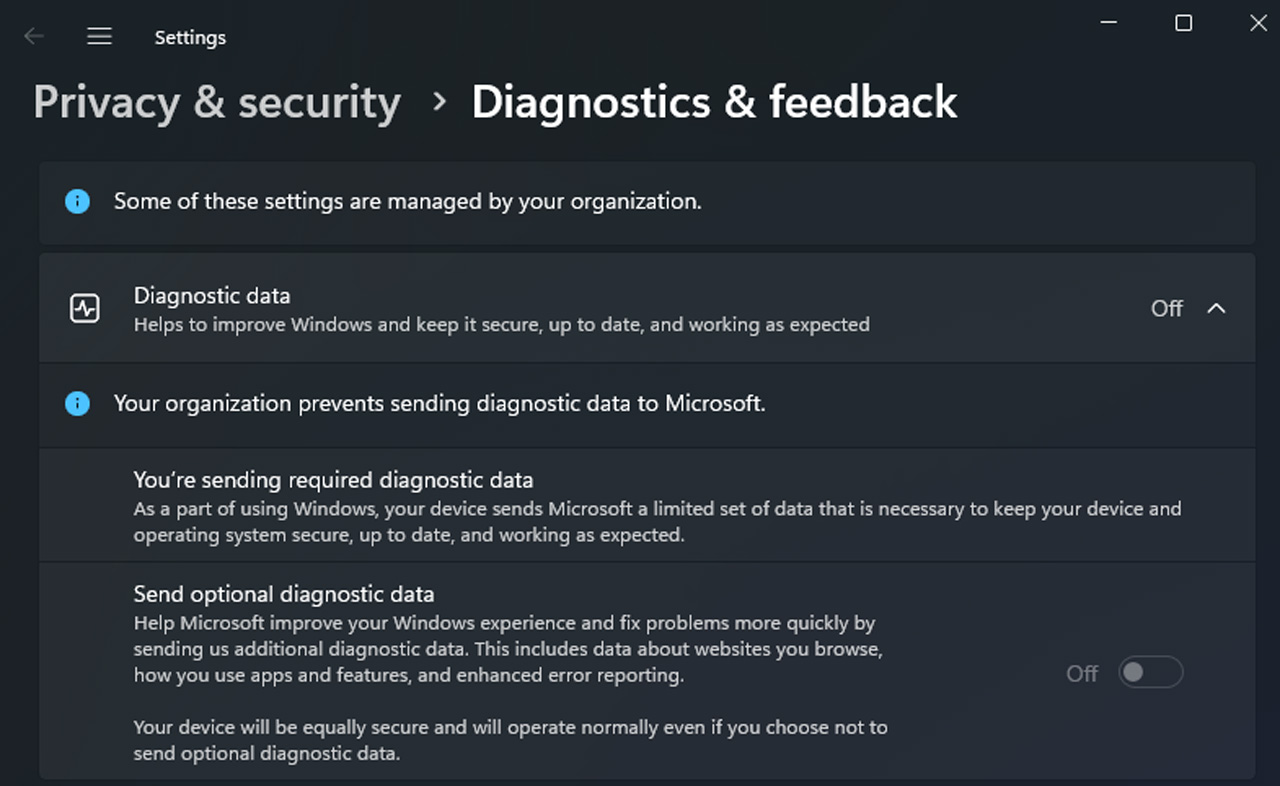Collapse the Diagnostic data section chevron

pyautogui.click(x=1216, y=309)
